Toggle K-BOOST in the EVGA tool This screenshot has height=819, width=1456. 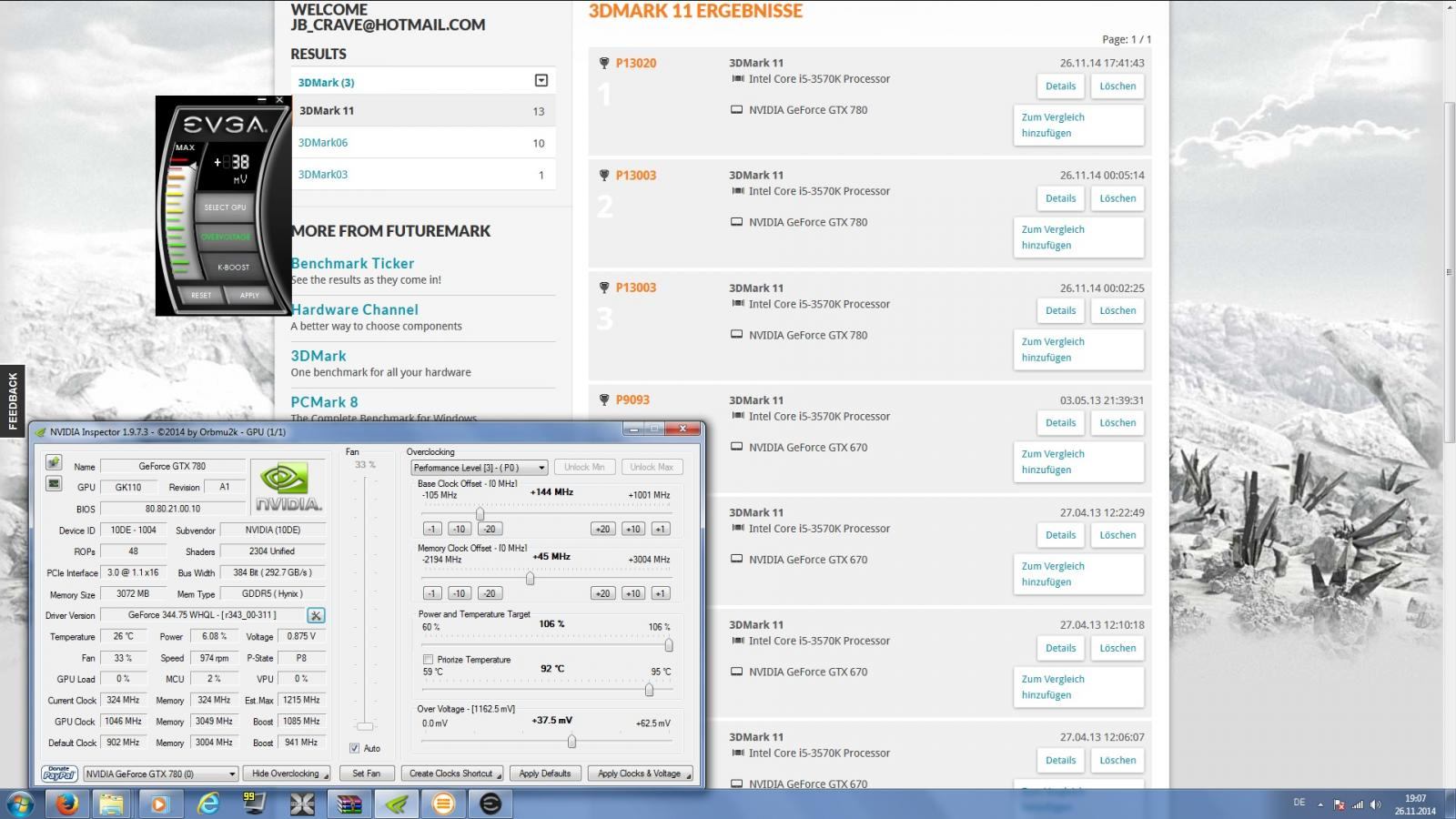click(x=233, y=268)
